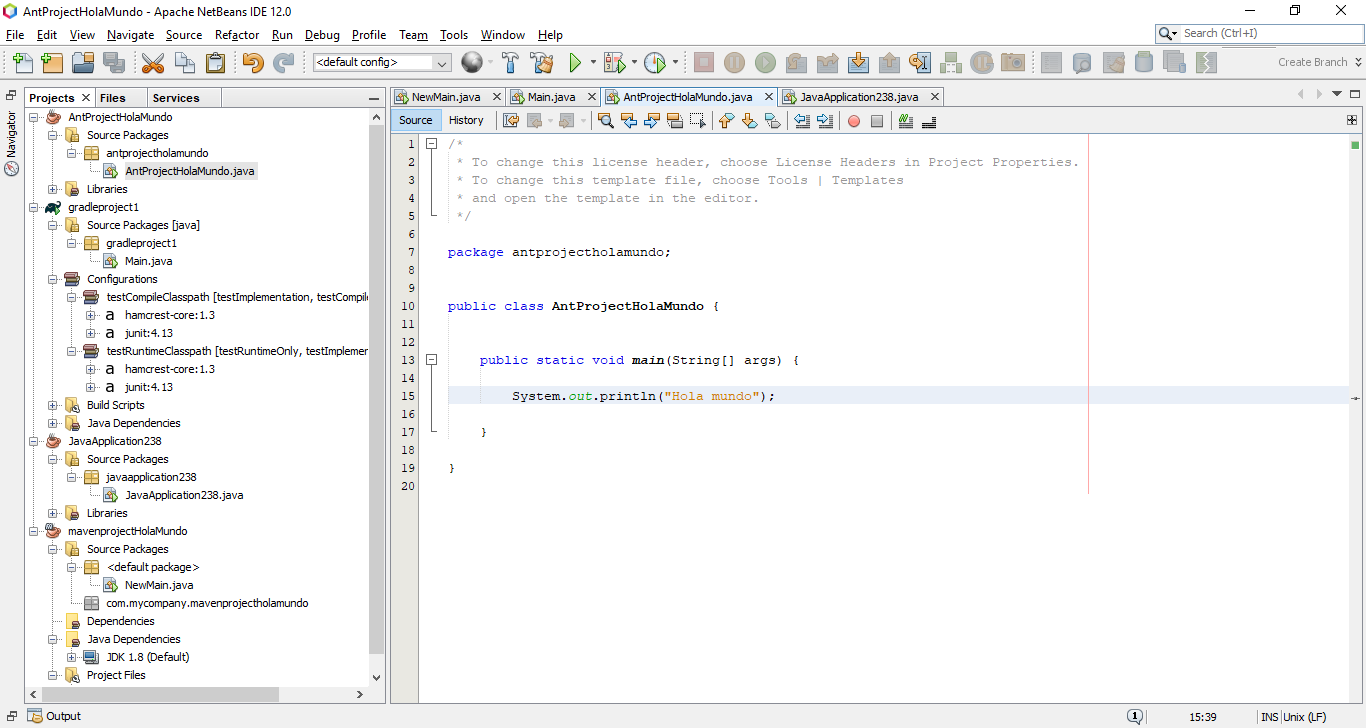Select the New Project icon

pyautogui.click(x=52, y=62)
